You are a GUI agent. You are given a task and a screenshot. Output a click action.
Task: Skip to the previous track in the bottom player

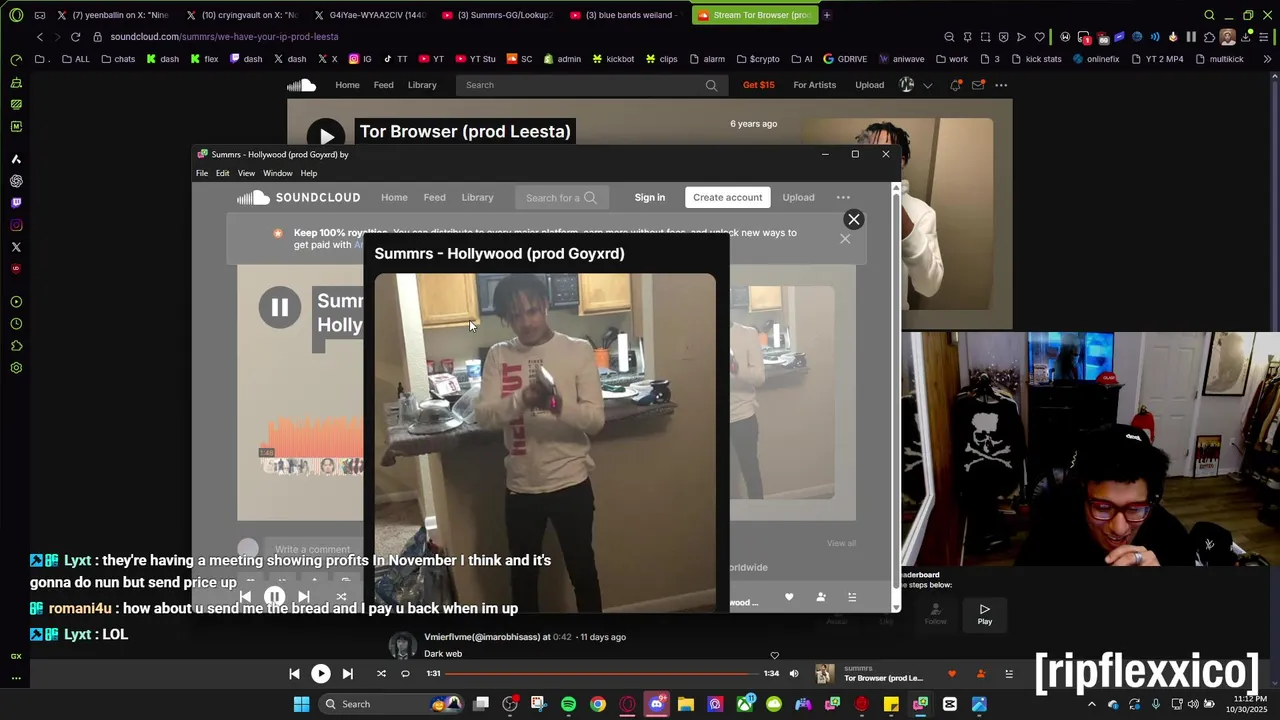(294, 674)
